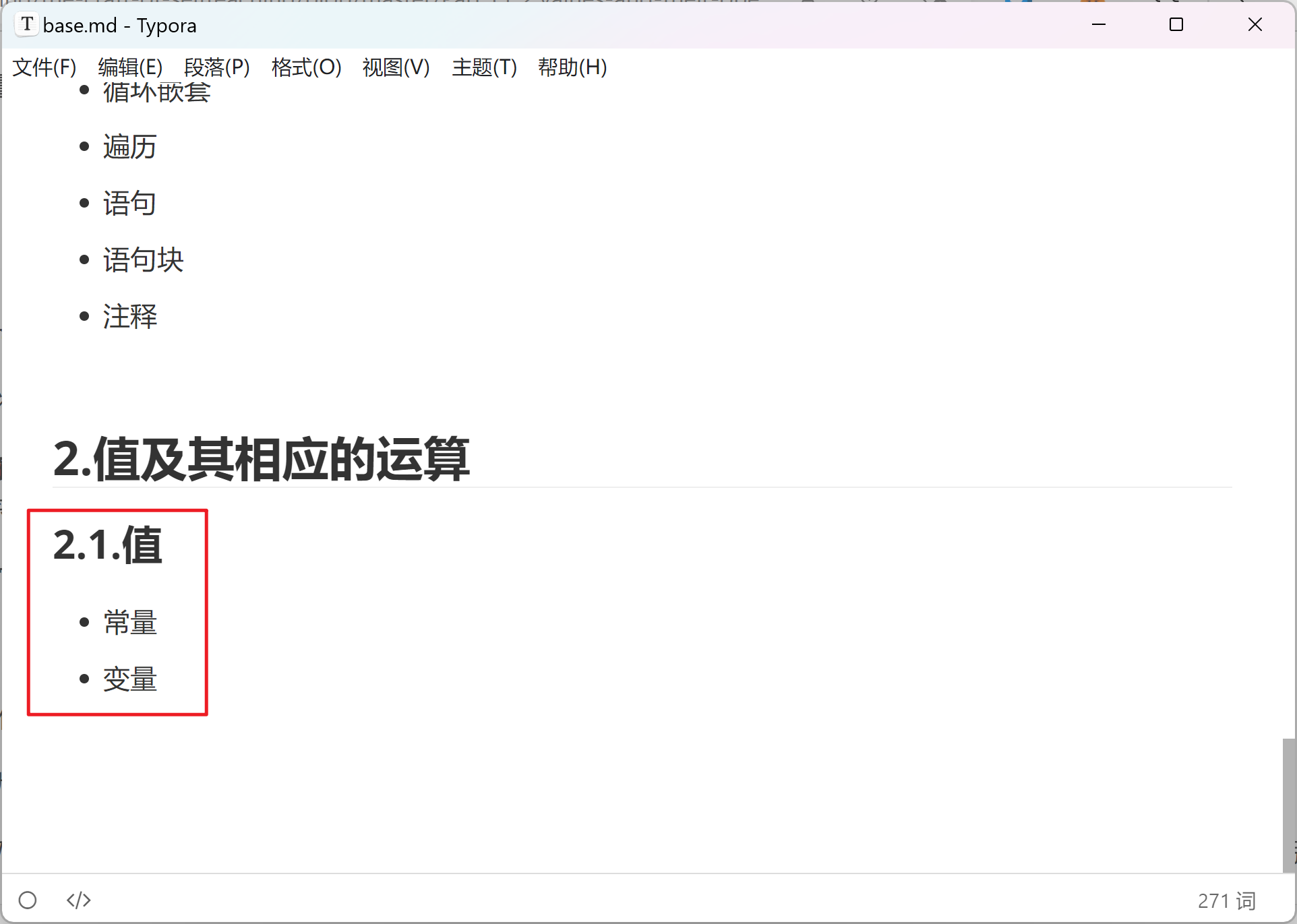Open the 编辑(E) menu

pos(130,67)
